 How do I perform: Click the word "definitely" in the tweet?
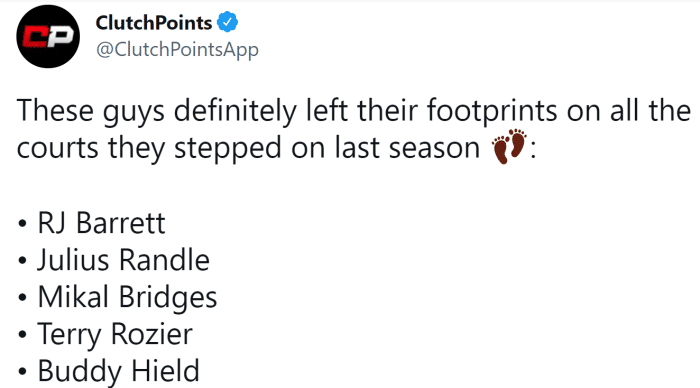(x=235, y=111)
